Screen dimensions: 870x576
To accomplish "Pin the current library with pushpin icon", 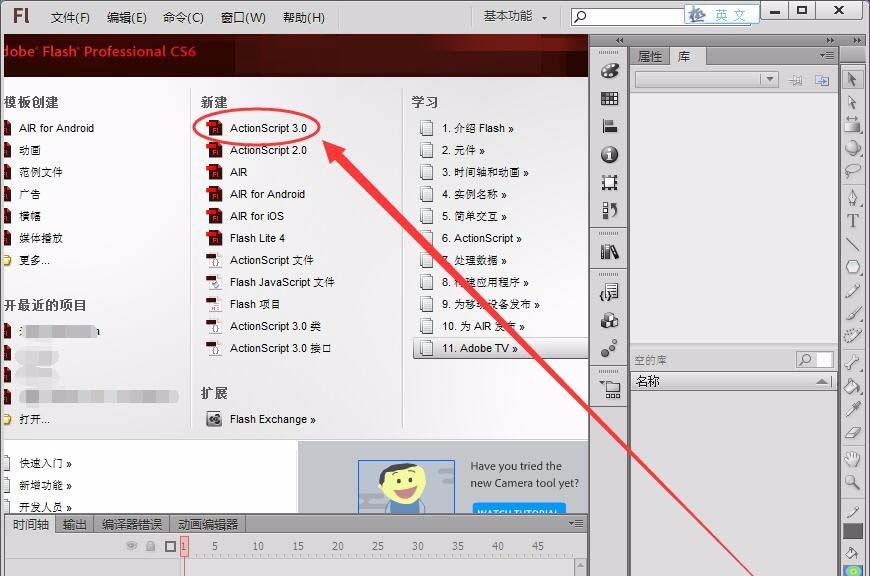I will (796, 80).
